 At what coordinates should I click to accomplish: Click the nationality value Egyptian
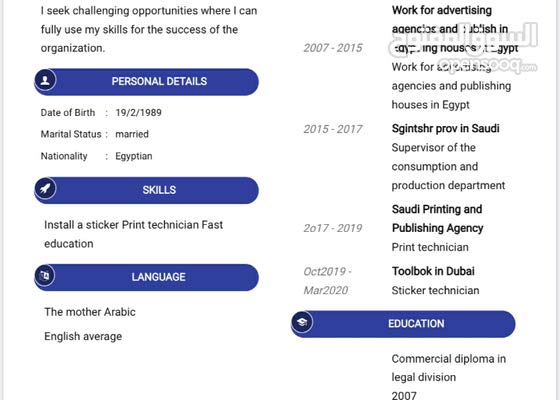(134, 156)
